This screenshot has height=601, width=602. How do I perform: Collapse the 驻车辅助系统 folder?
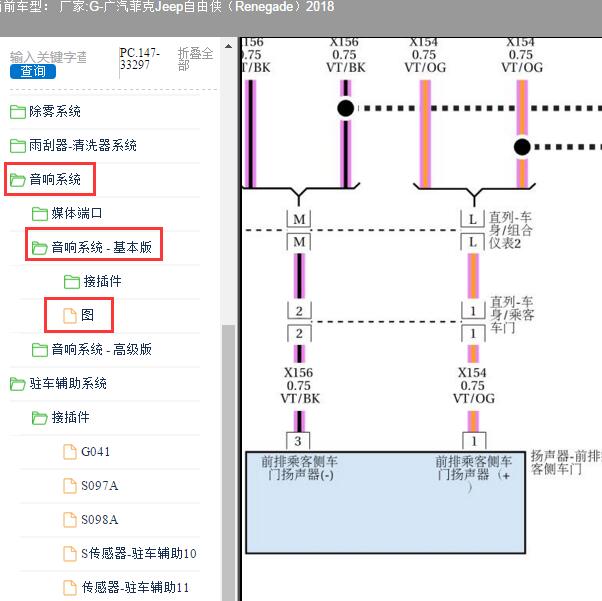click(x=68, y=383)
